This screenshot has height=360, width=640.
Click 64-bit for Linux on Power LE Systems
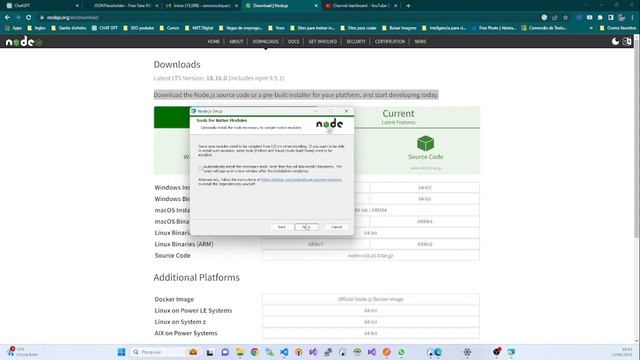(371, 311)
